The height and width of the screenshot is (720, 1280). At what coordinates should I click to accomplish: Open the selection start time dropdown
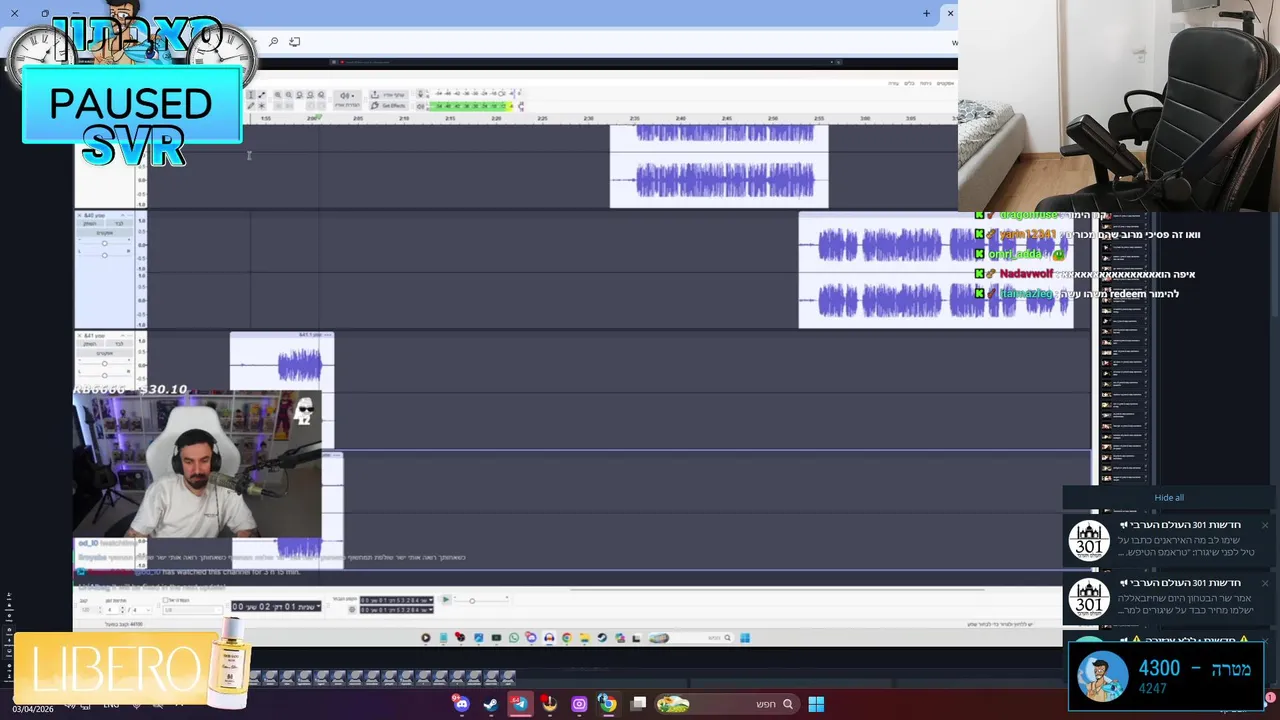430,600
